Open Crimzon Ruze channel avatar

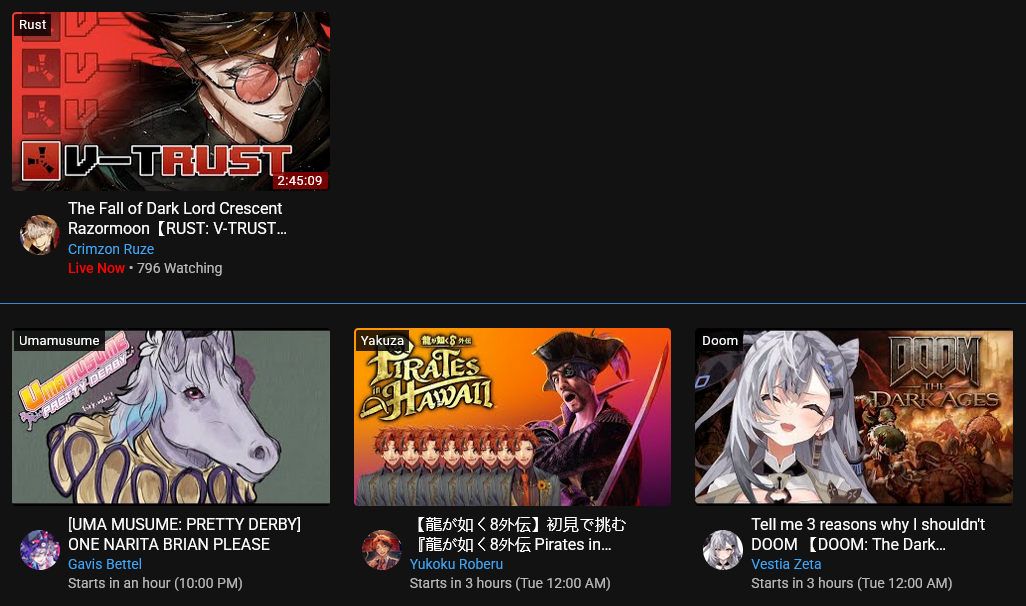click(x=40, y=235)
